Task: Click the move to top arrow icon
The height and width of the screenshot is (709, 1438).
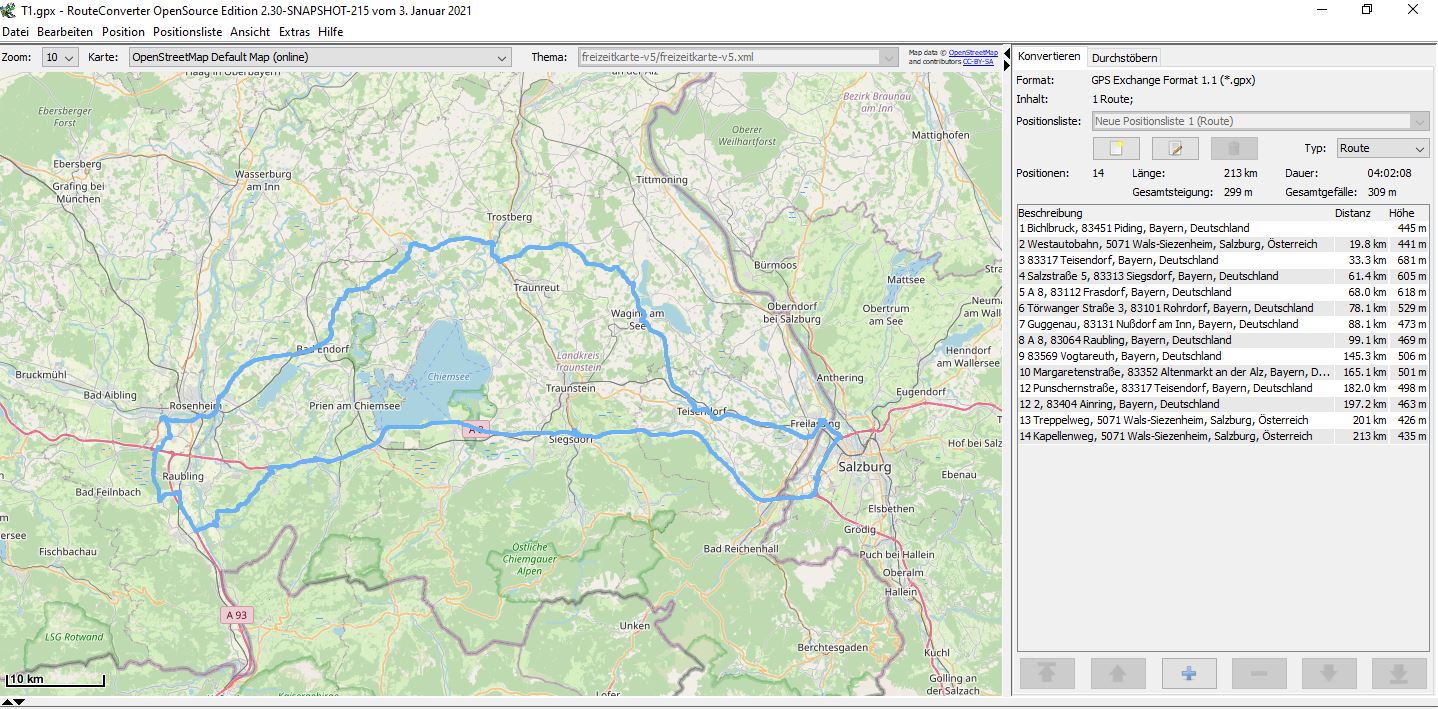Action: point(1047,673)
